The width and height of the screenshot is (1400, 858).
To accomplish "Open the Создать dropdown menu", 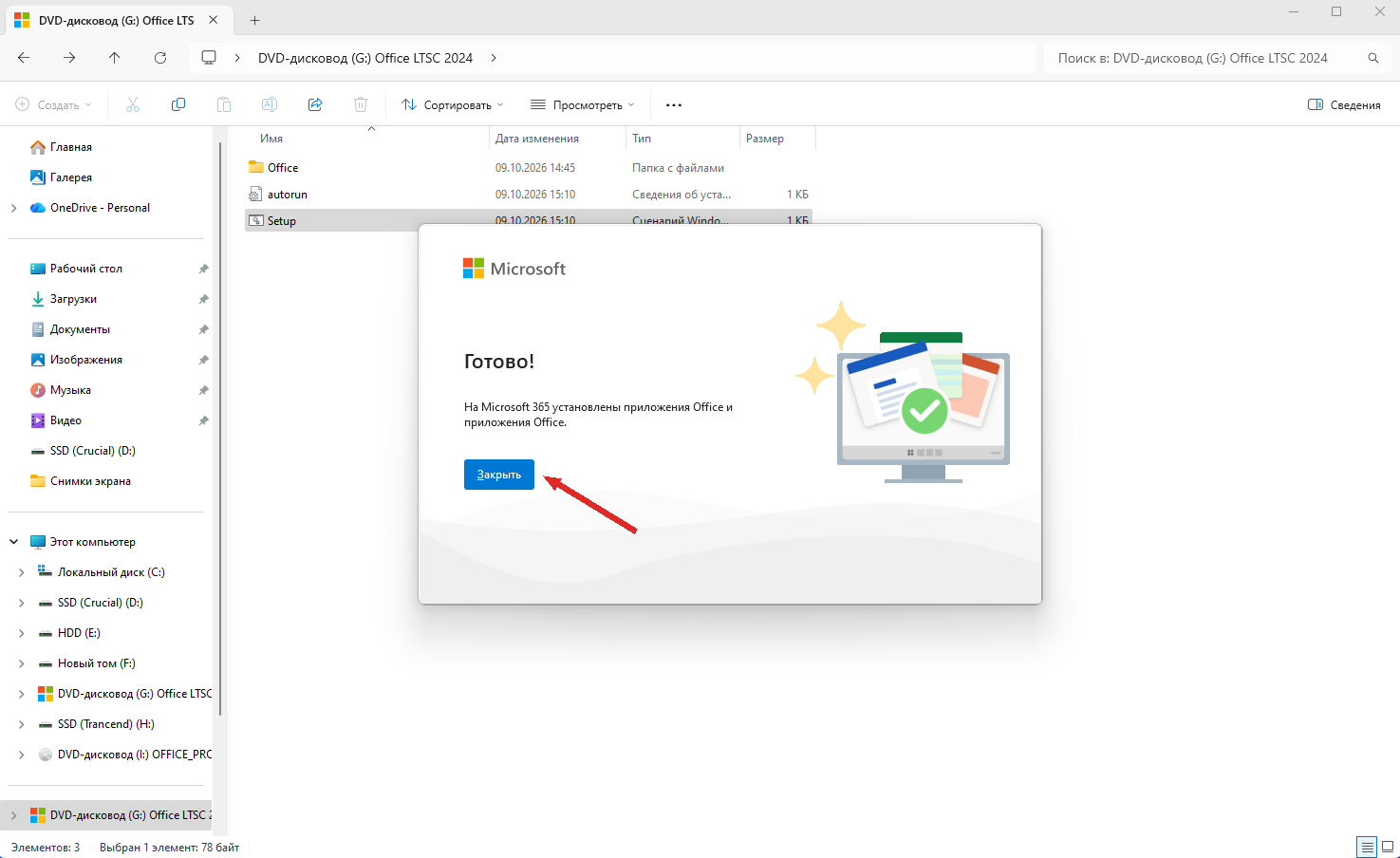I will pos(54,104).
